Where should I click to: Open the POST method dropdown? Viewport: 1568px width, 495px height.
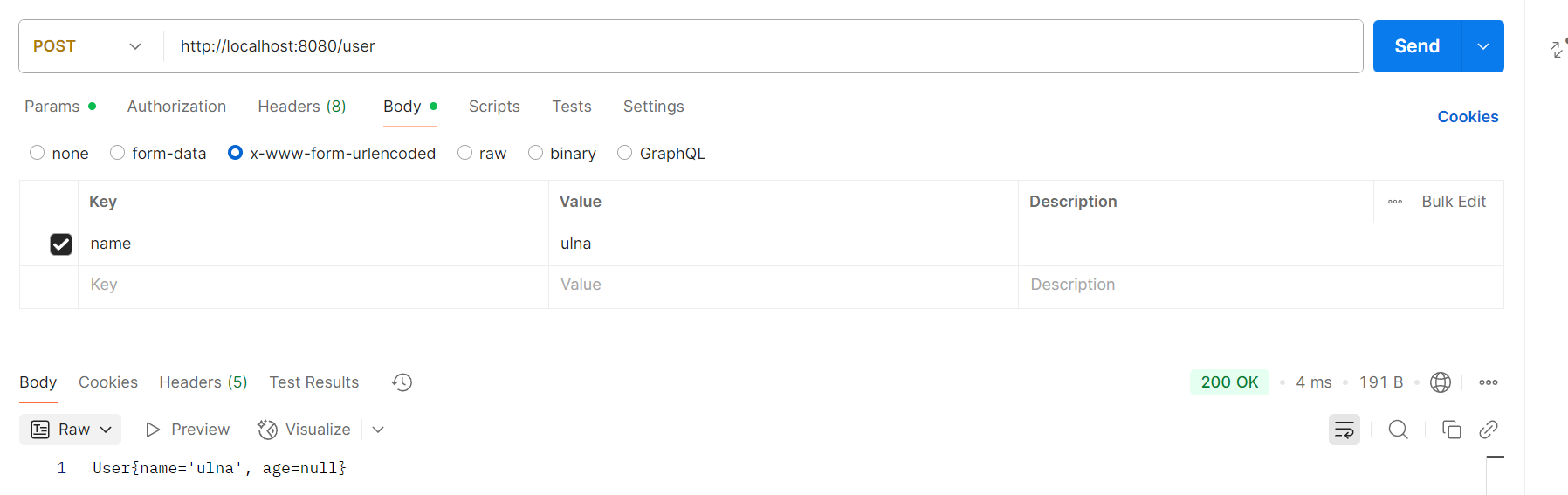(88, 46)
